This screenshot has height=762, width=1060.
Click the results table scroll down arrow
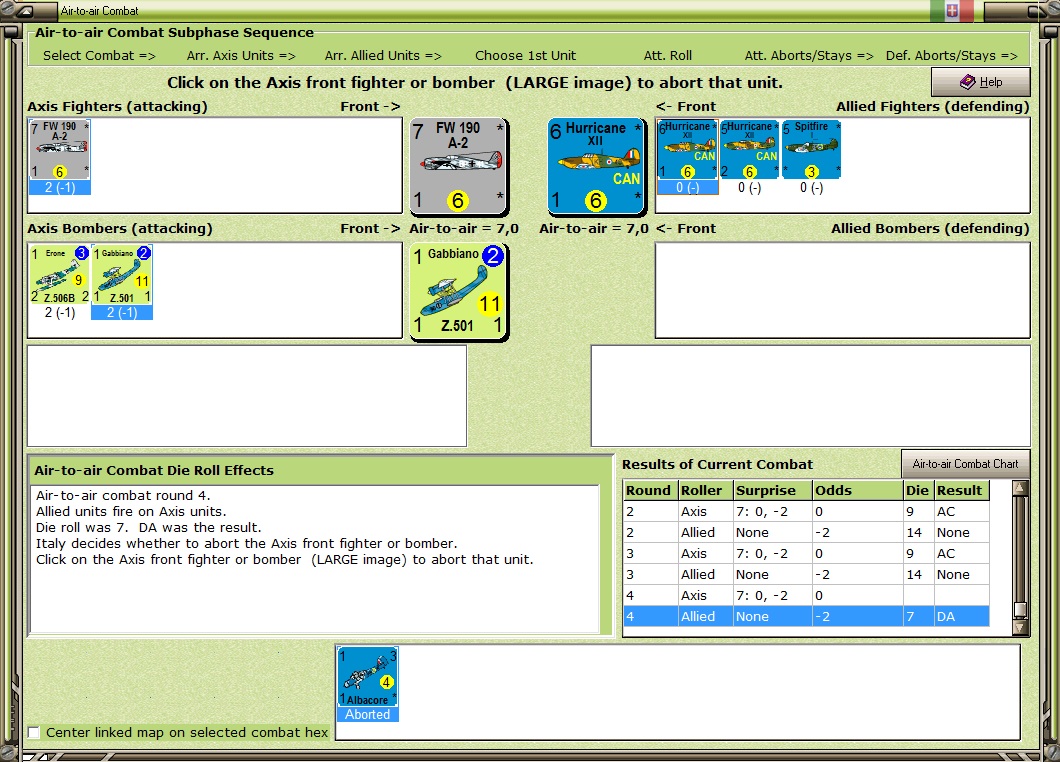pyautogui.click(x=1019, y=627)
